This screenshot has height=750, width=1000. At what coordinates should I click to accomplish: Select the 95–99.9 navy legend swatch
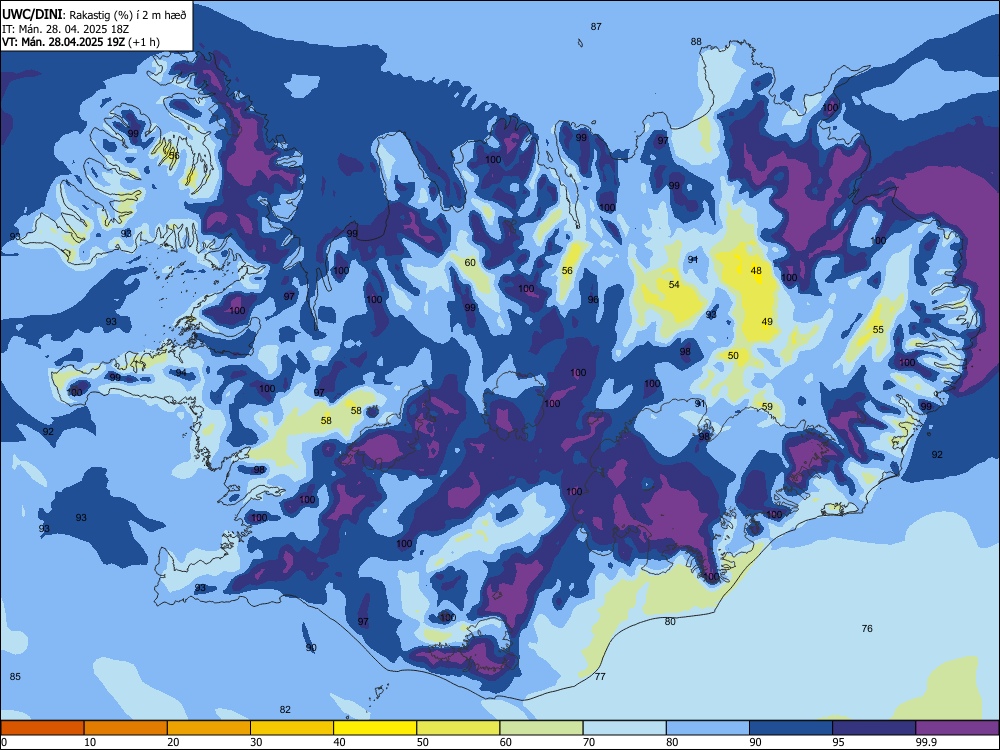pyautogui.click(x=874, y=728)
